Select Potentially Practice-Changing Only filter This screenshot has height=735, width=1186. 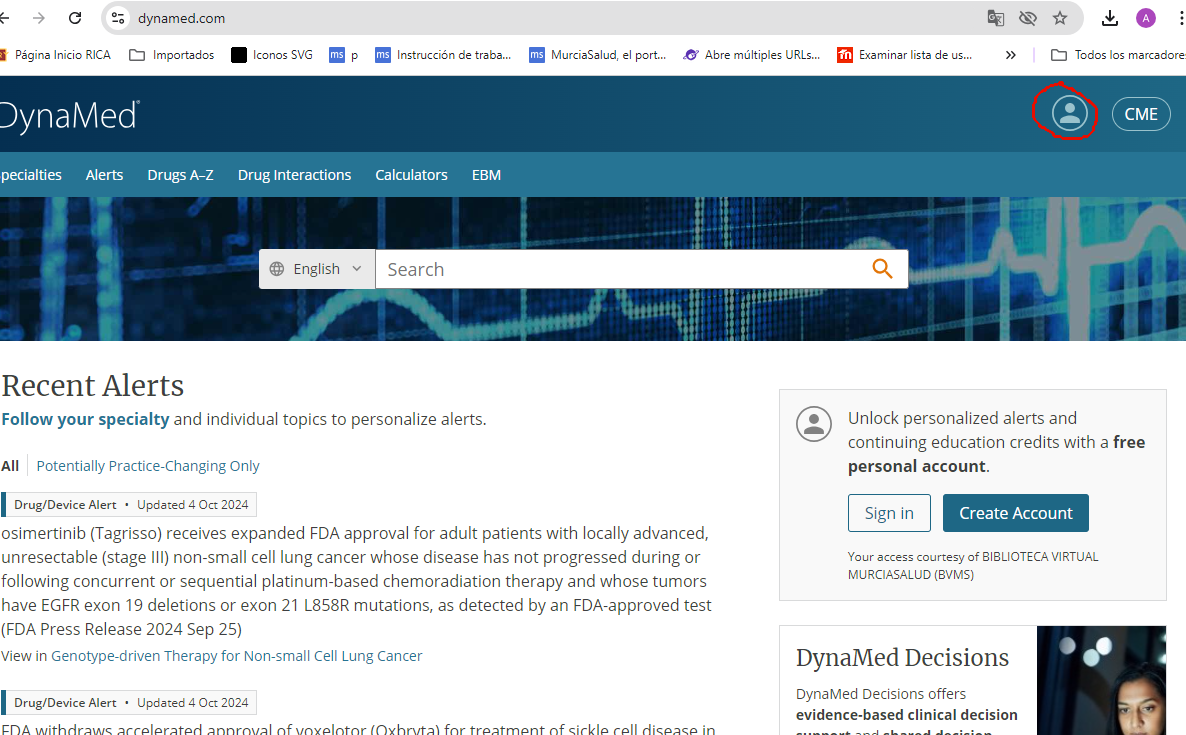[x=148, y=466]
